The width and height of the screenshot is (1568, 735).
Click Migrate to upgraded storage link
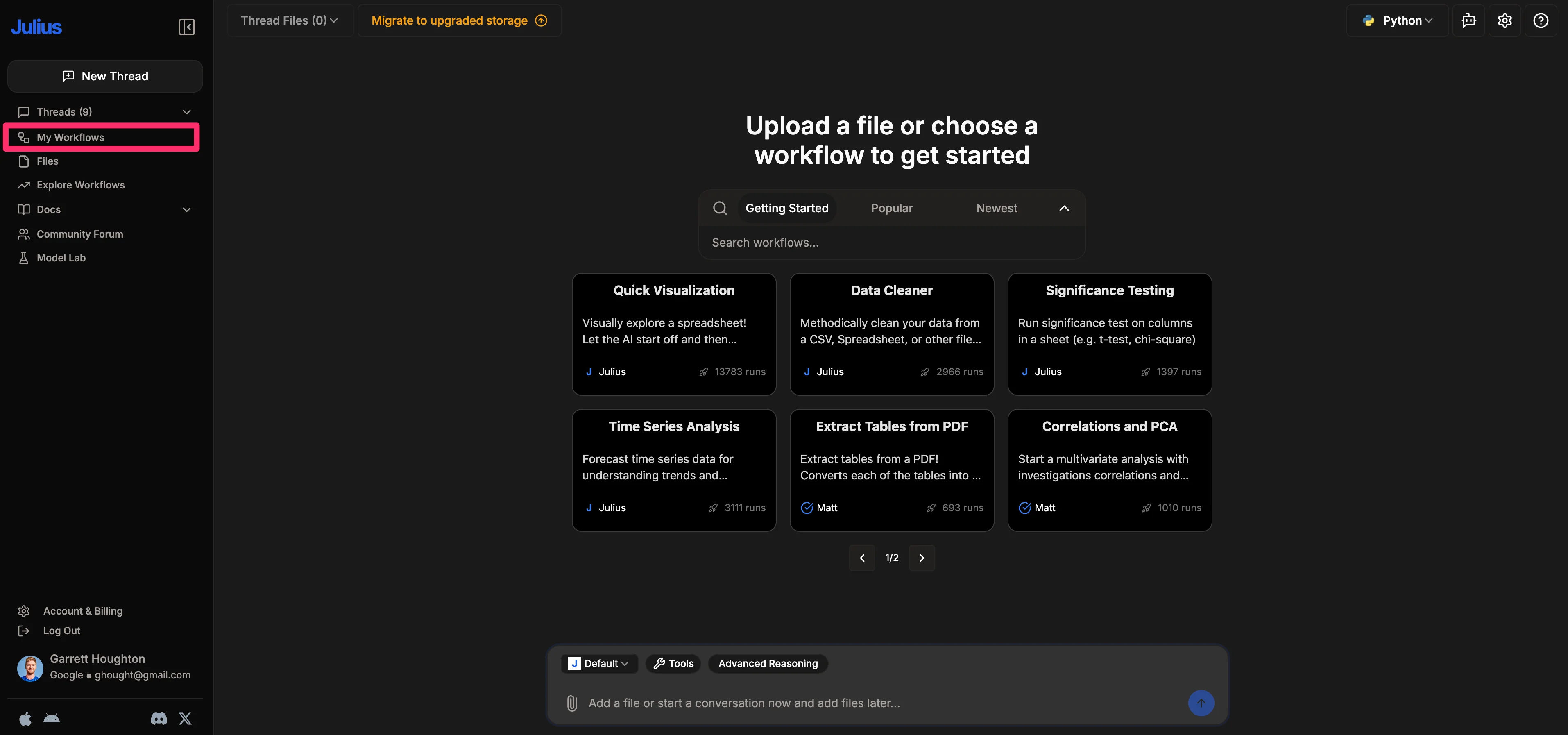tap(459, 21)
